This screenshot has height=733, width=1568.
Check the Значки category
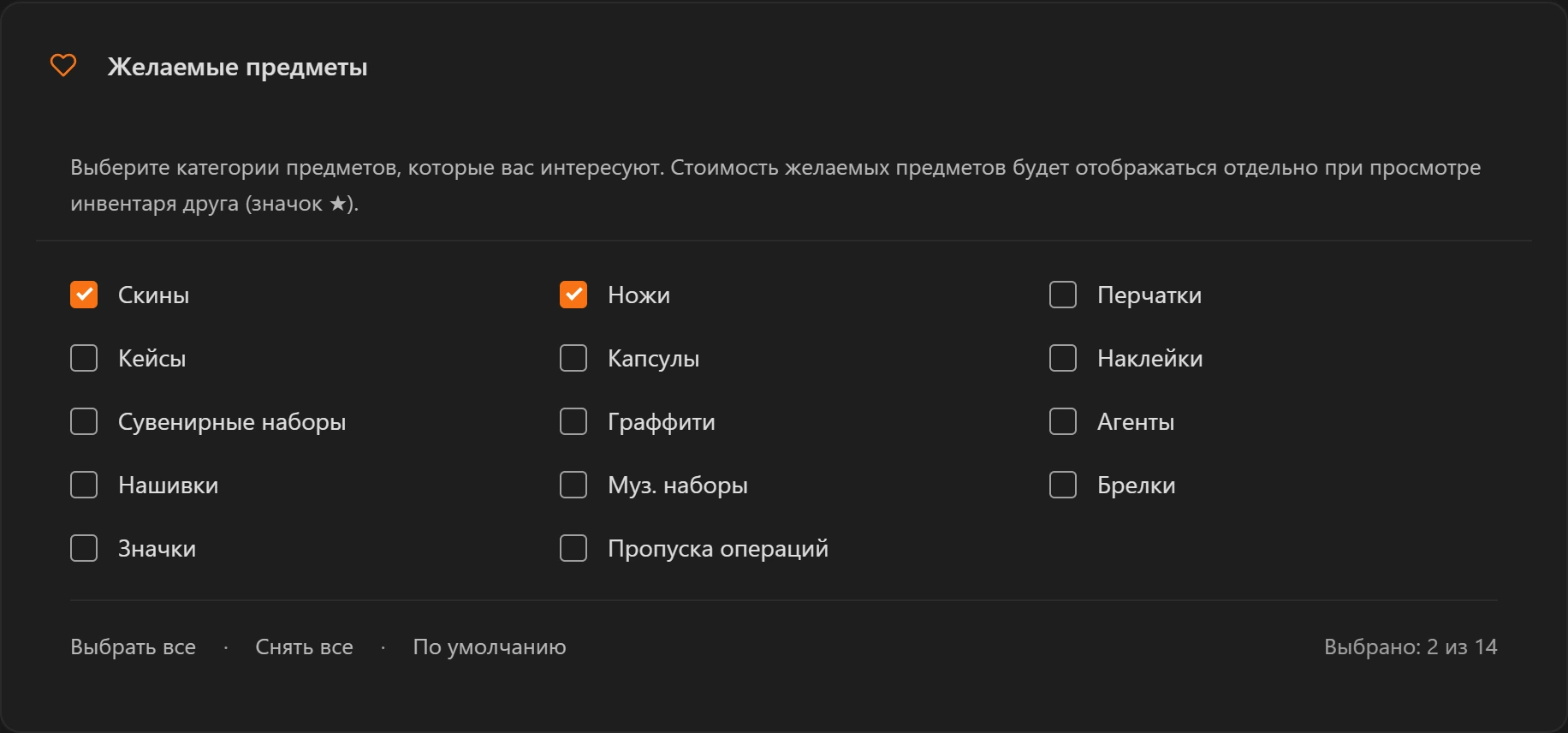(84, 548)
